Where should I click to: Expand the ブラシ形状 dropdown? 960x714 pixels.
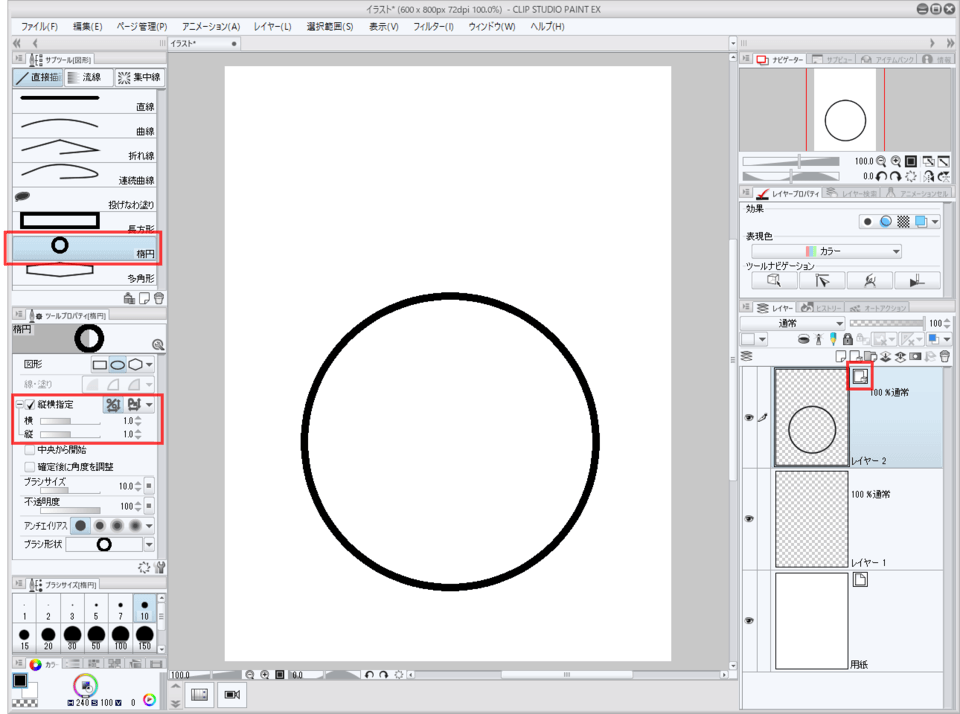point(149,545)
